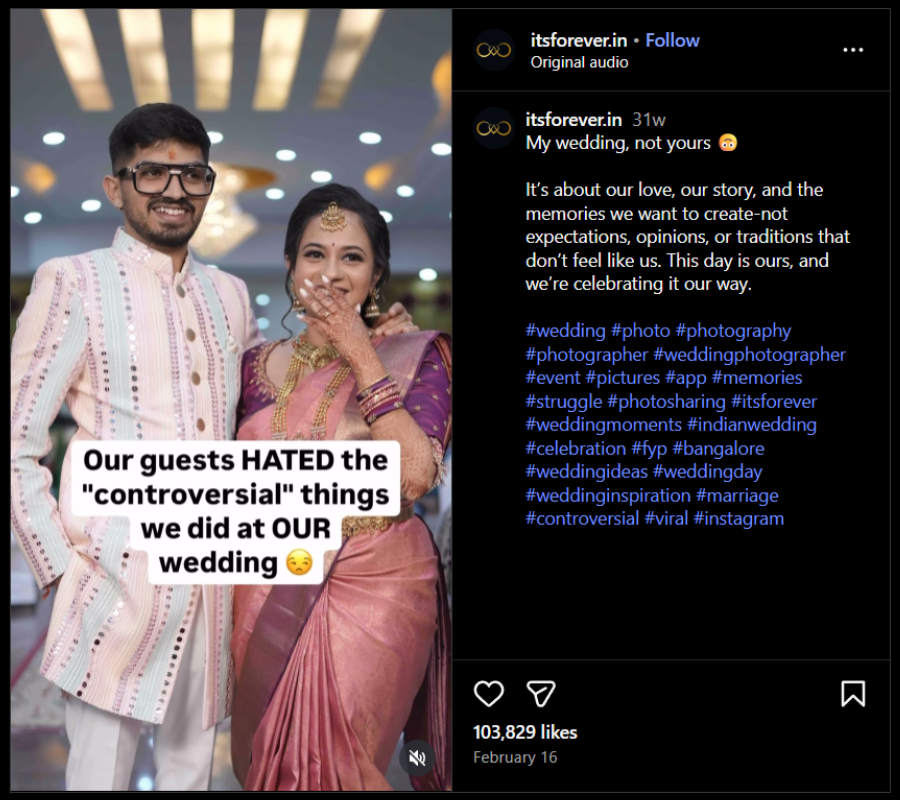Viewport: 900px width, 800px height.
Task: Click the wedding video to pause playback
Action: [x=230, y=300]
